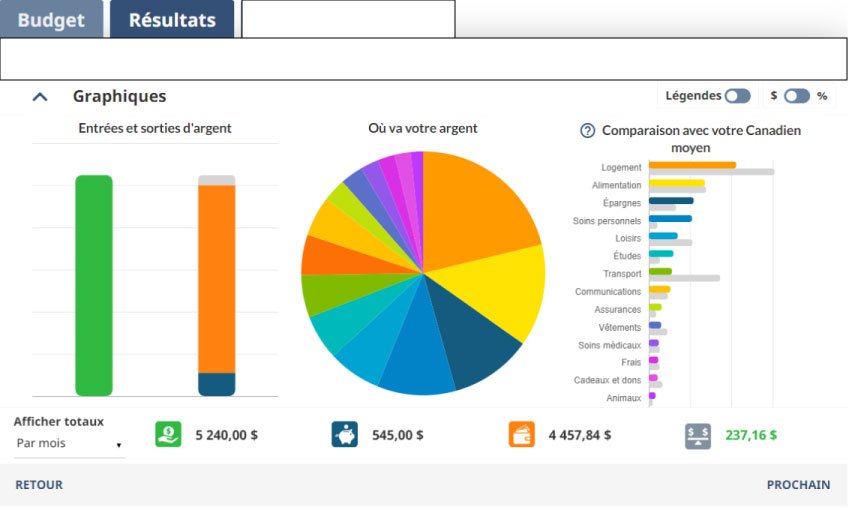Switch the $ to % toggle
The width and height of the screenshot is (848, 508).
797,96
